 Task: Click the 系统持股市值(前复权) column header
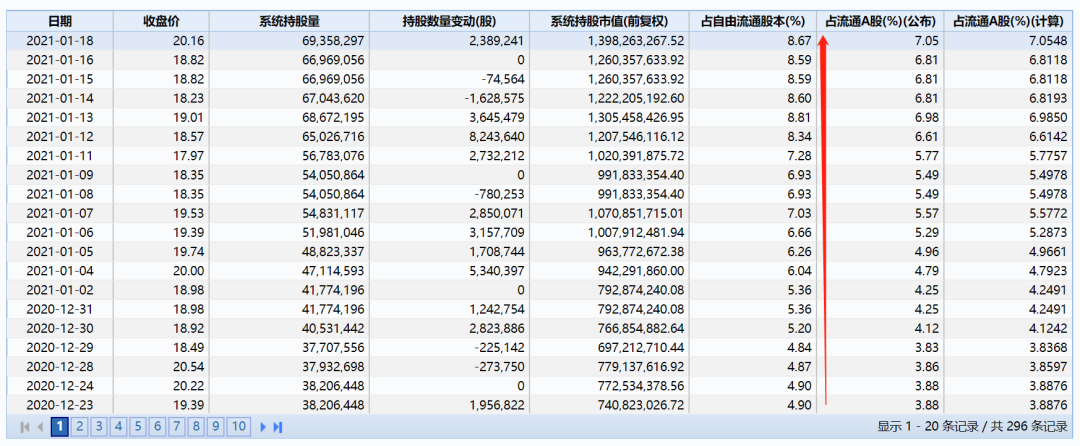pos(610,21)
